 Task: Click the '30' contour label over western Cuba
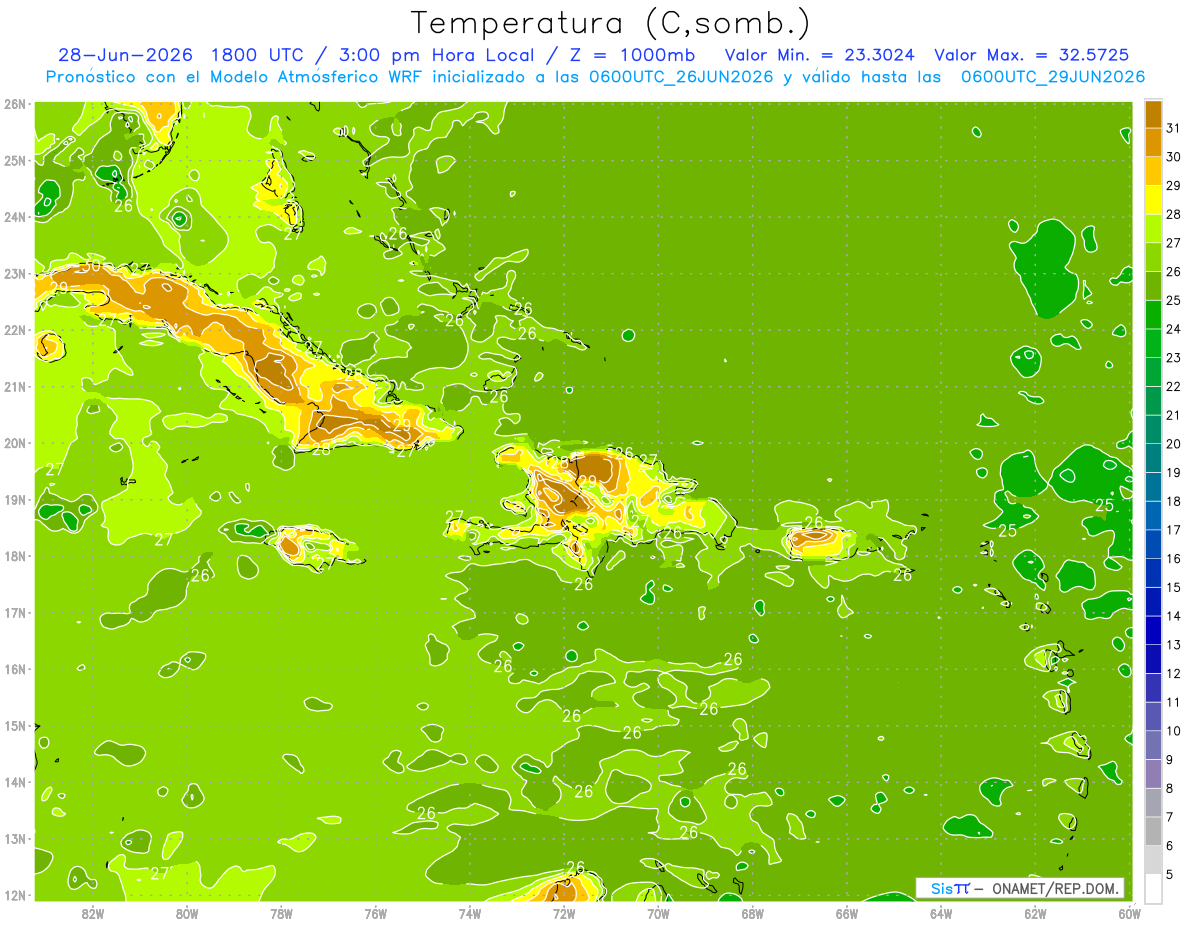[91, 266]
